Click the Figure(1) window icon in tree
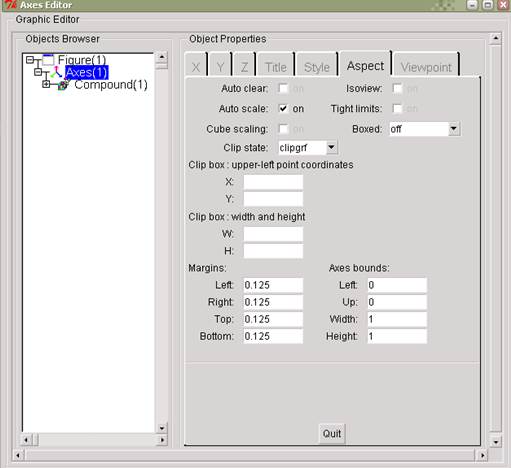 (x=48, y=60)
